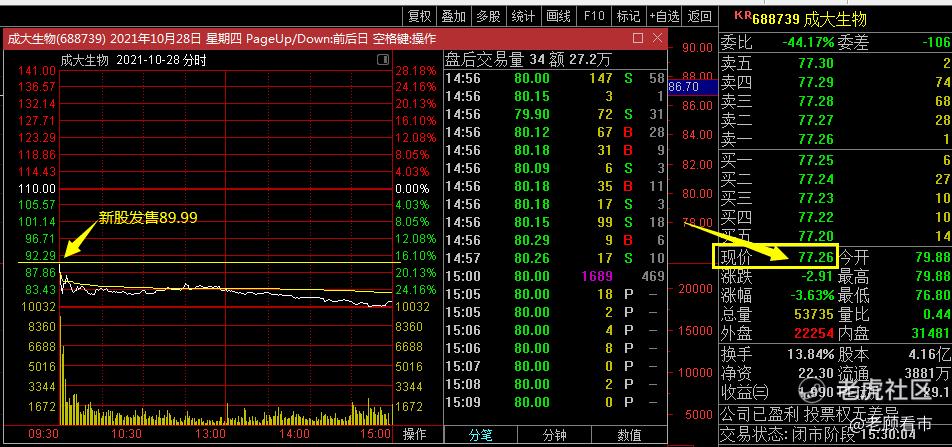This screenshot has height=447, width=952.
Task: Click the 13:00 time axis label
Action: pos(210,434)
